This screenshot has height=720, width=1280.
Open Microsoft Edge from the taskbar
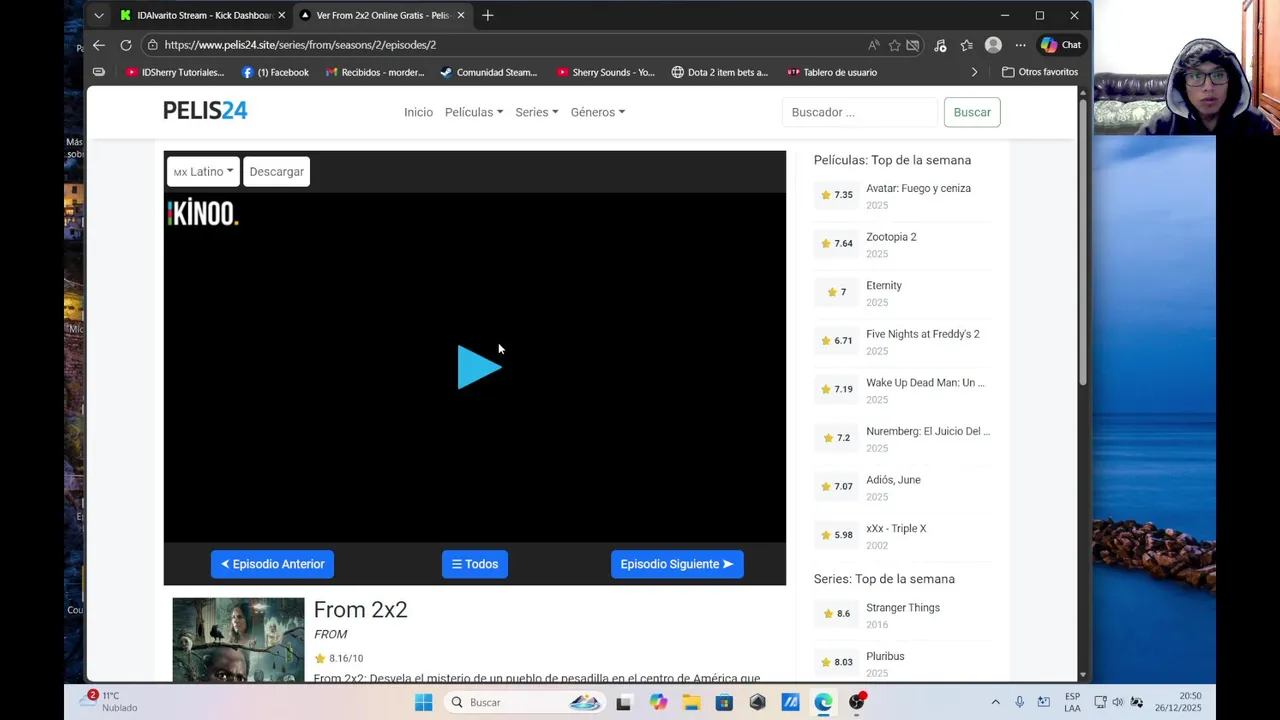tap(823, 702)
